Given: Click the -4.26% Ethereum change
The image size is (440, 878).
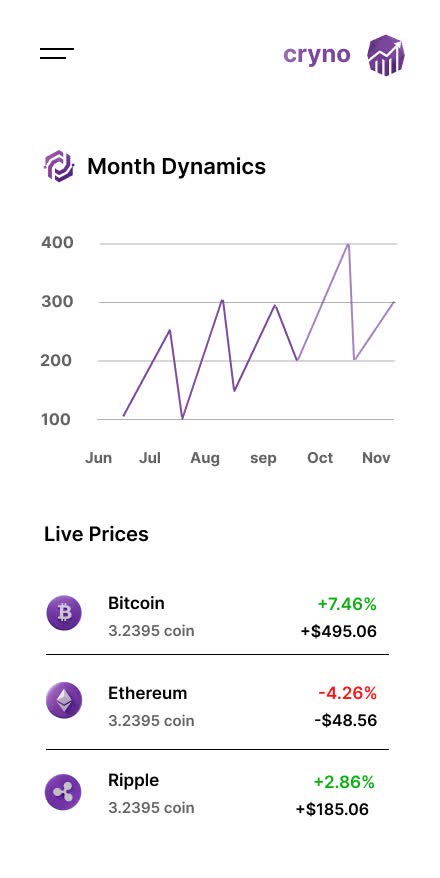Looking at the screenshot, I should pos(348,693).
